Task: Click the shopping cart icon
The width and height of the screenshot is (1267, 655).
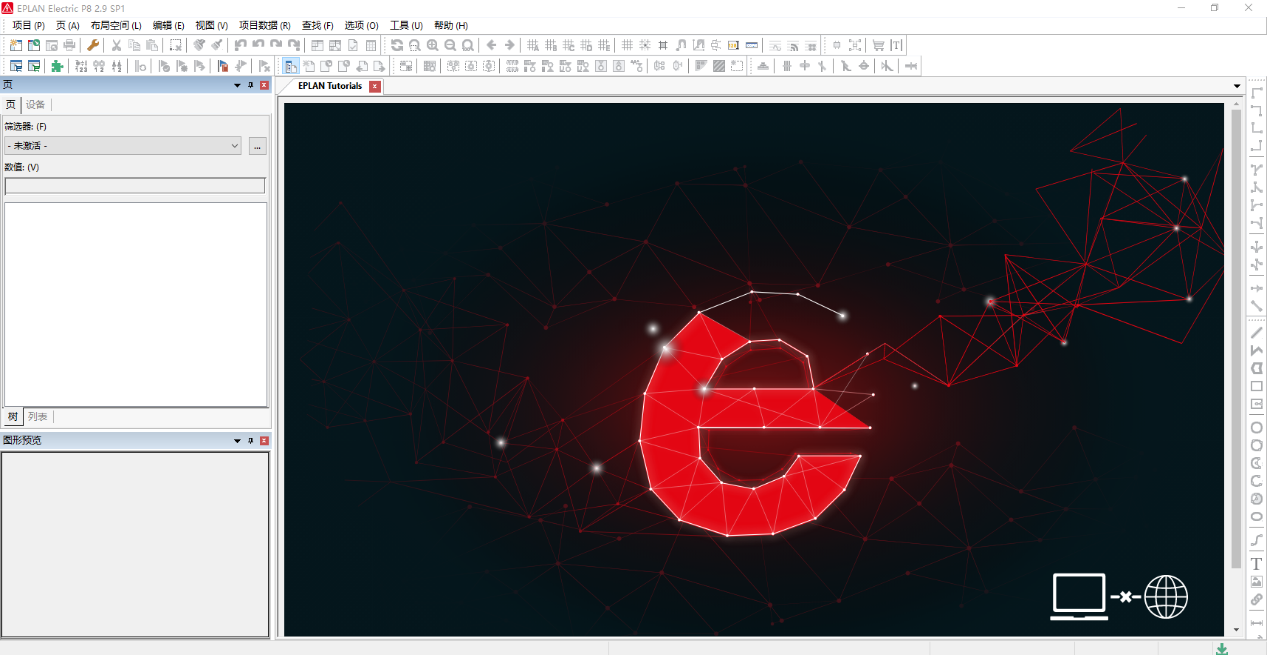Action: click(x=878, y=45)
